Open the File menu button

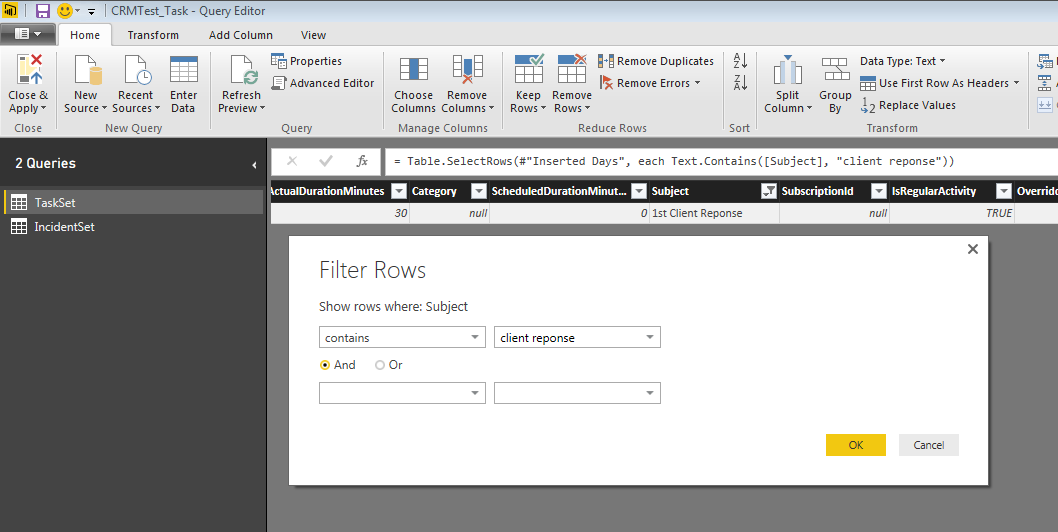coord(28,34)
